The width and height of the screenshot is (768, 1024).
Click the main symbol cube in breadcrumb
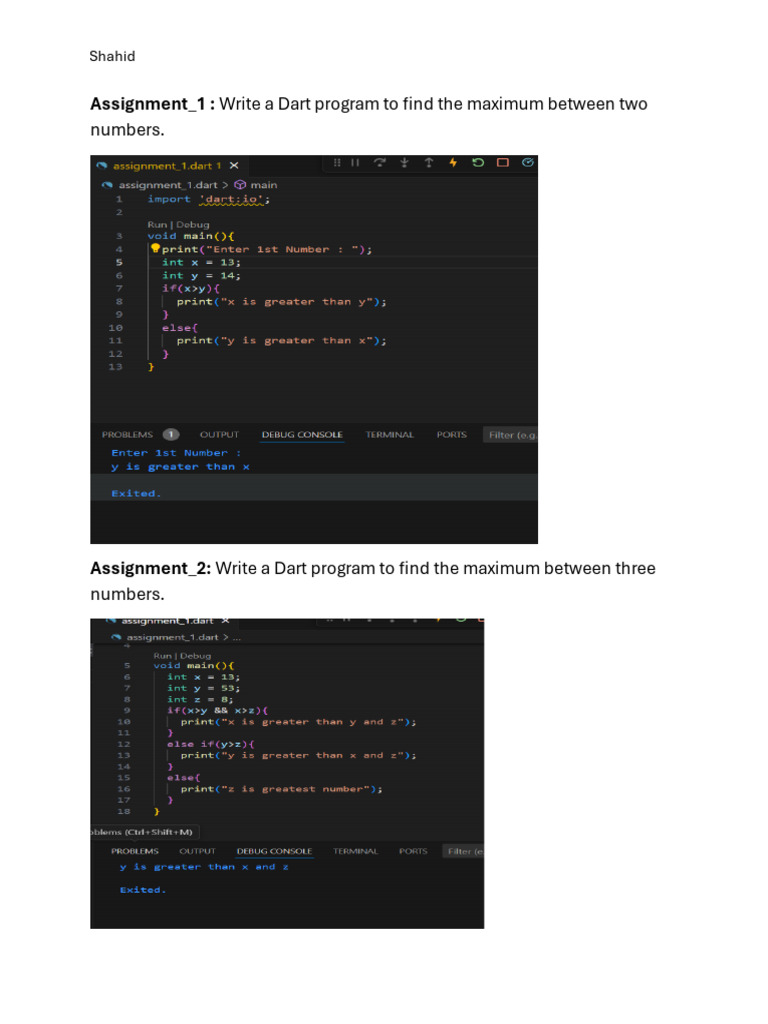coord(240,185)
